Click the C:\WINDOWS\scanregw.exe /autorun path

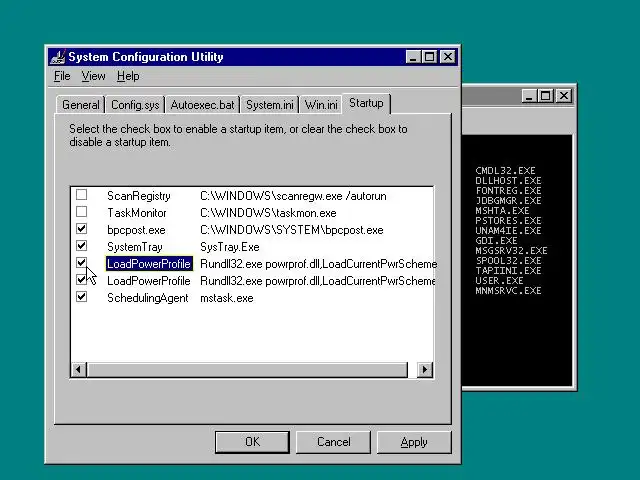[293, 196]
